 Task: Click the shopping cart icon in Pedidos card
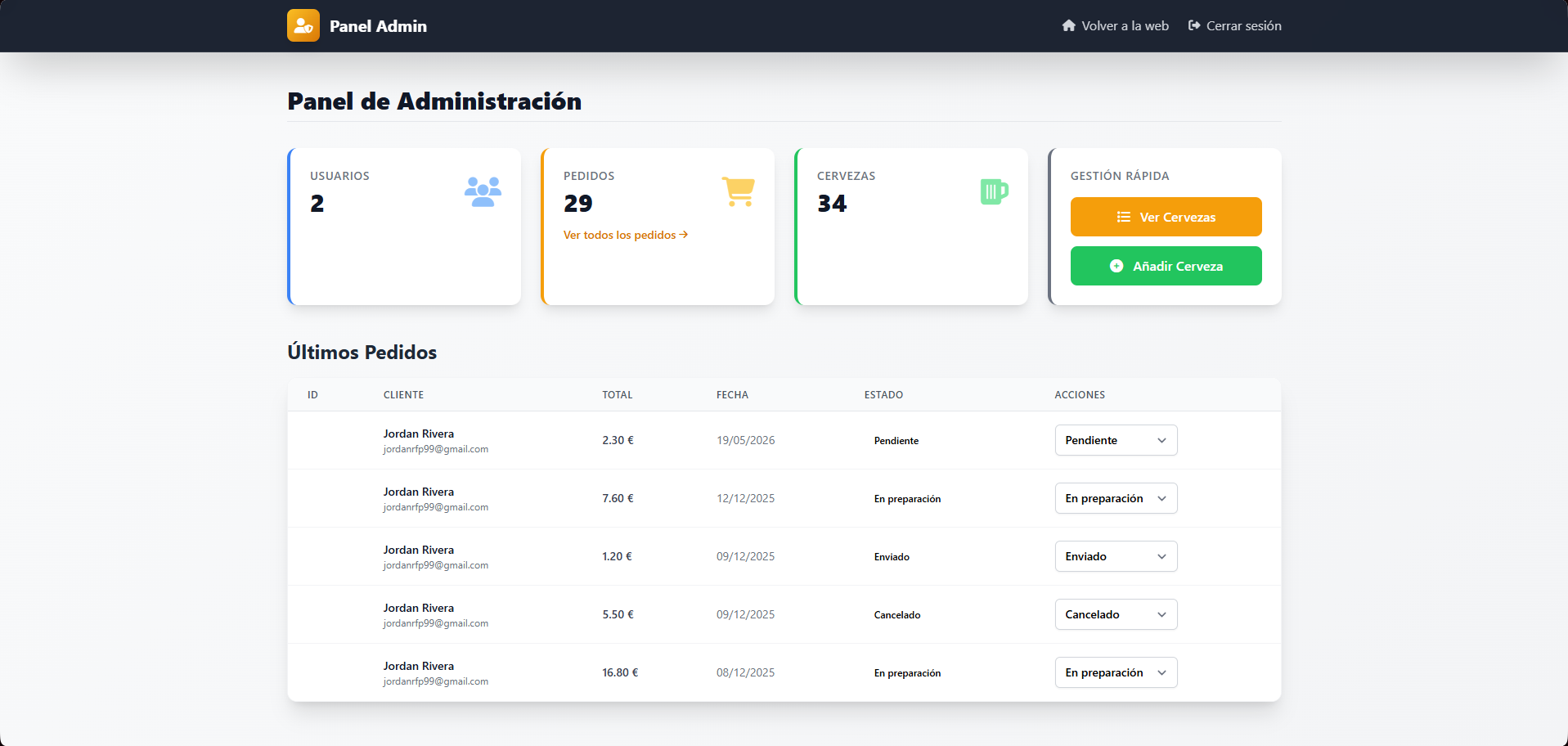coord(738,191)
